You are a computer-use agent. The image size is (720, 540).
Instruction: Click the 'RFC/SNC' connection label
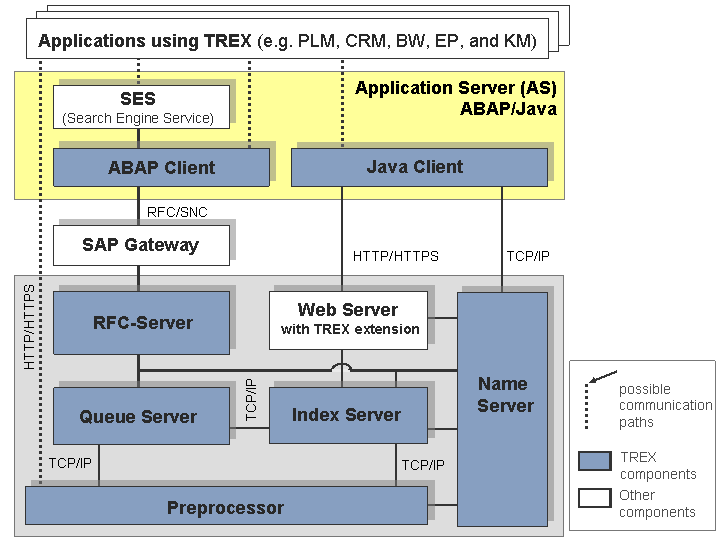177,212
